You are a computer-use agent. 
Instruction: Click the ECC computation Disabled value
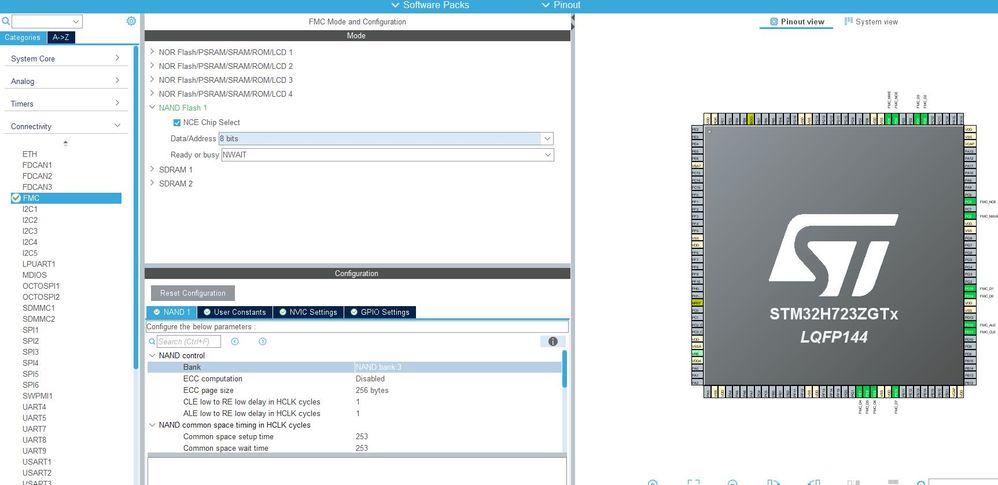[x=370, y=379]
